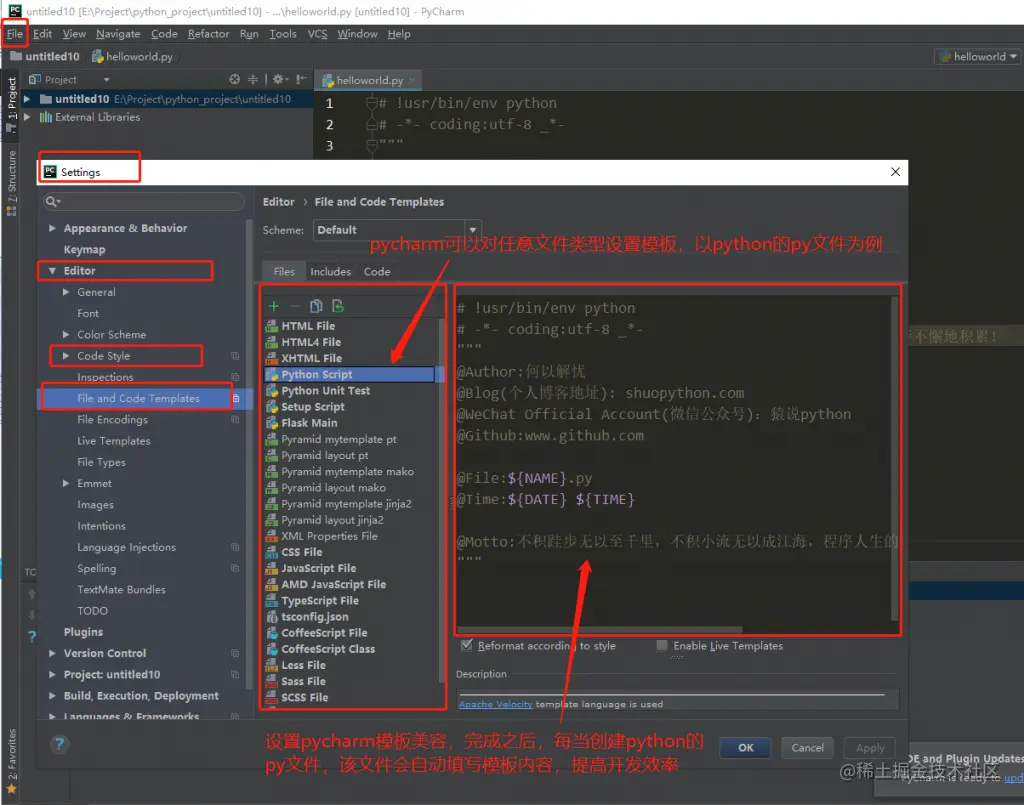
Task: Click the project-level icon beside Project: untitled10
Action: coord(235,674)
